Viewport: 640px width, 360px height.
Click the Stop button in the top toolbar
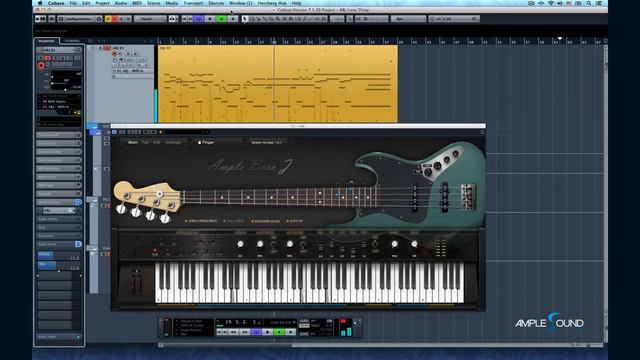(x=210, y=19)
